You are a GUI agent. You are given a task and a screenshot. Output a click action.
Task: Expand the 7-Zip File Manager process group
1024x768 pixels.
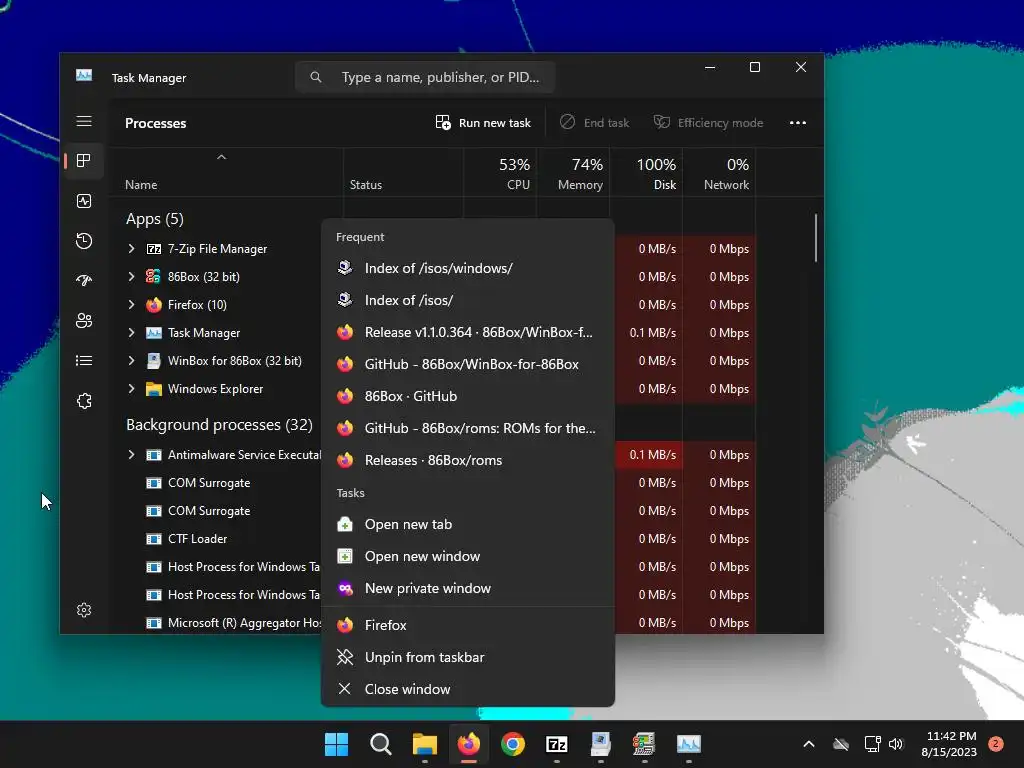[131, 249]
